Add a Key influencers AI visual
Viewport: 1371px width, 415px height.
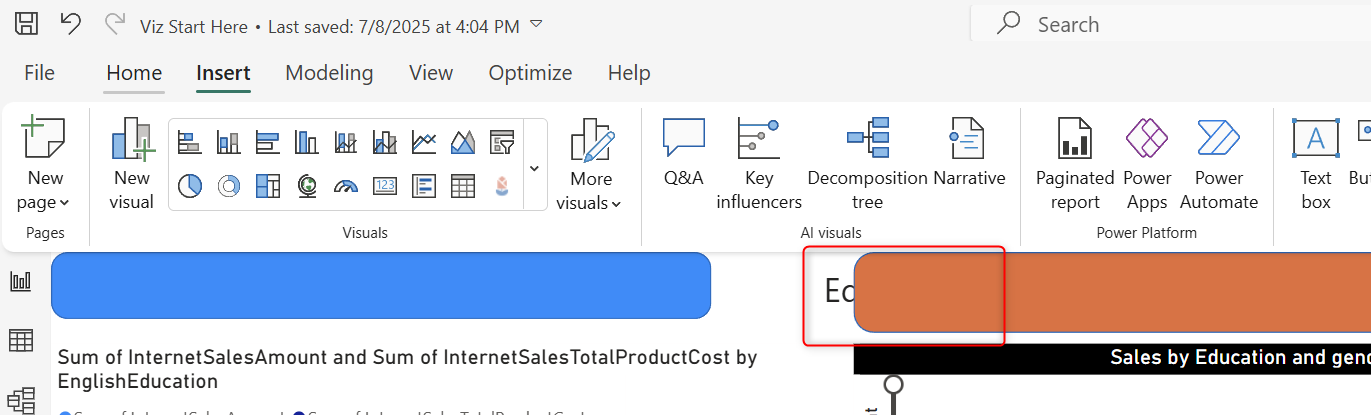coord(759,165)
